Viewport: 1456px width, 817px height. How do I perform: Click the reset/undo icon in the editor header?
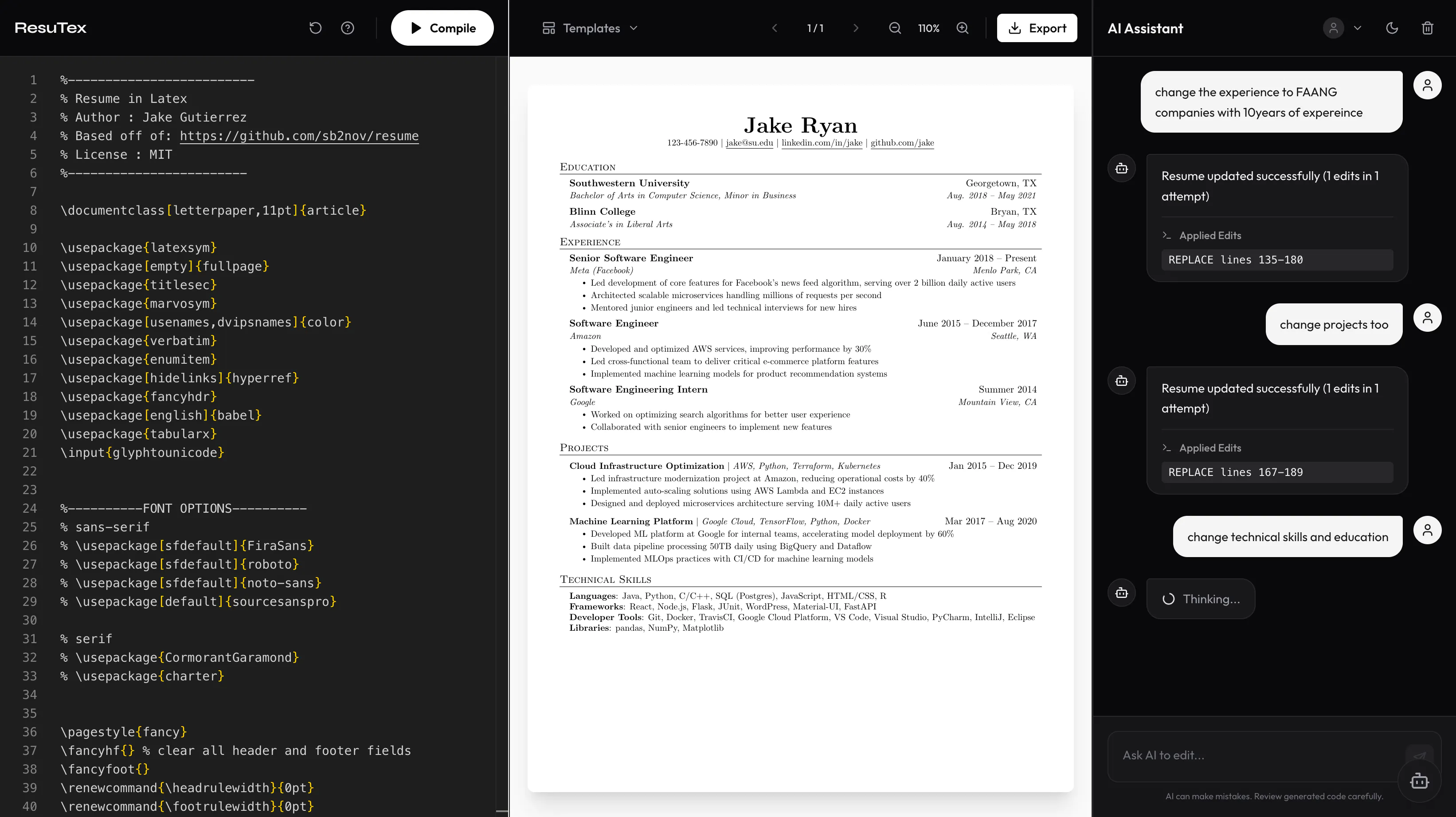[x=315, y=27]
